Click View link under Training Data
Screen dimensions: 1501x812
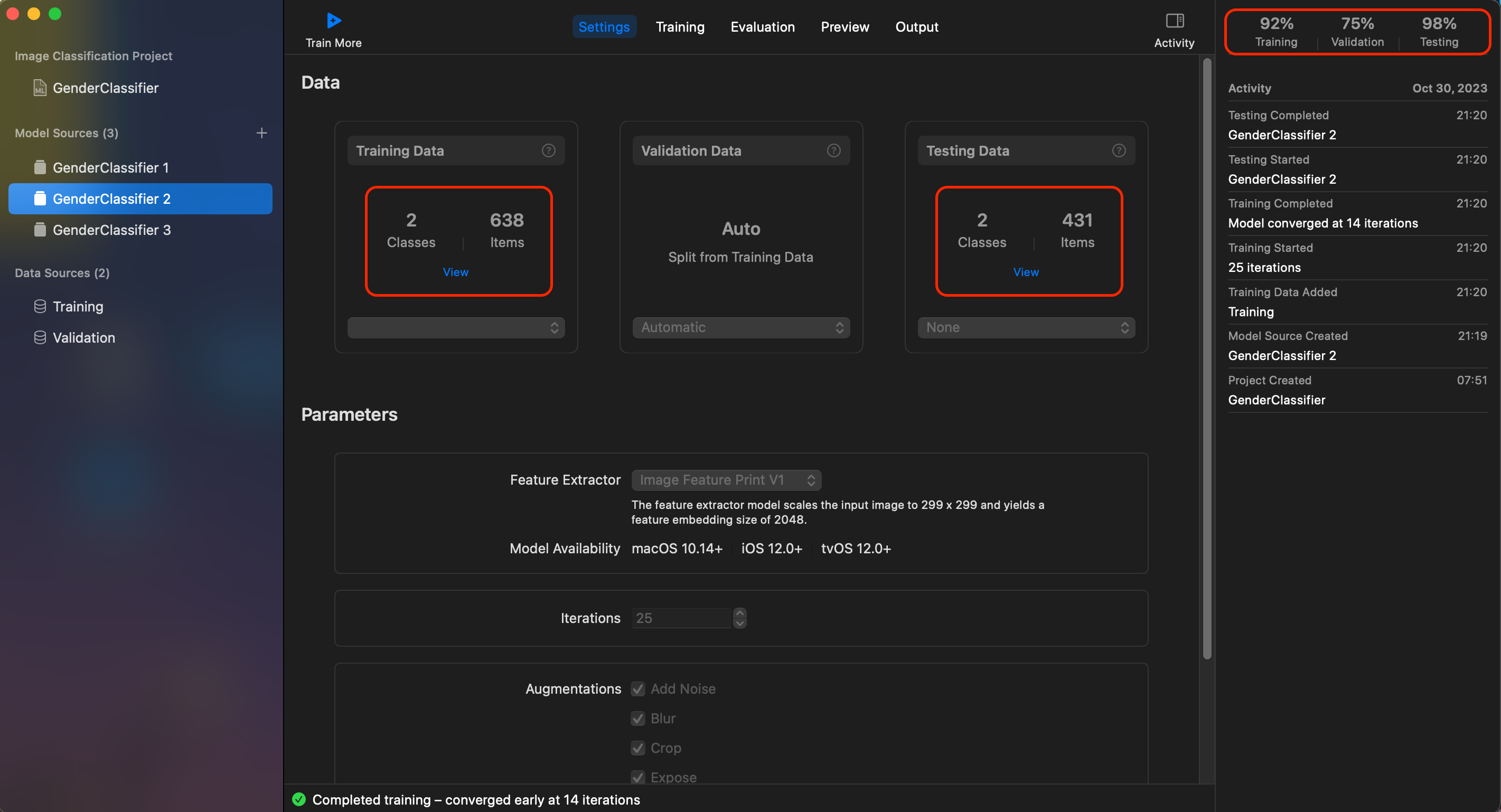click(x=455, y=272)
